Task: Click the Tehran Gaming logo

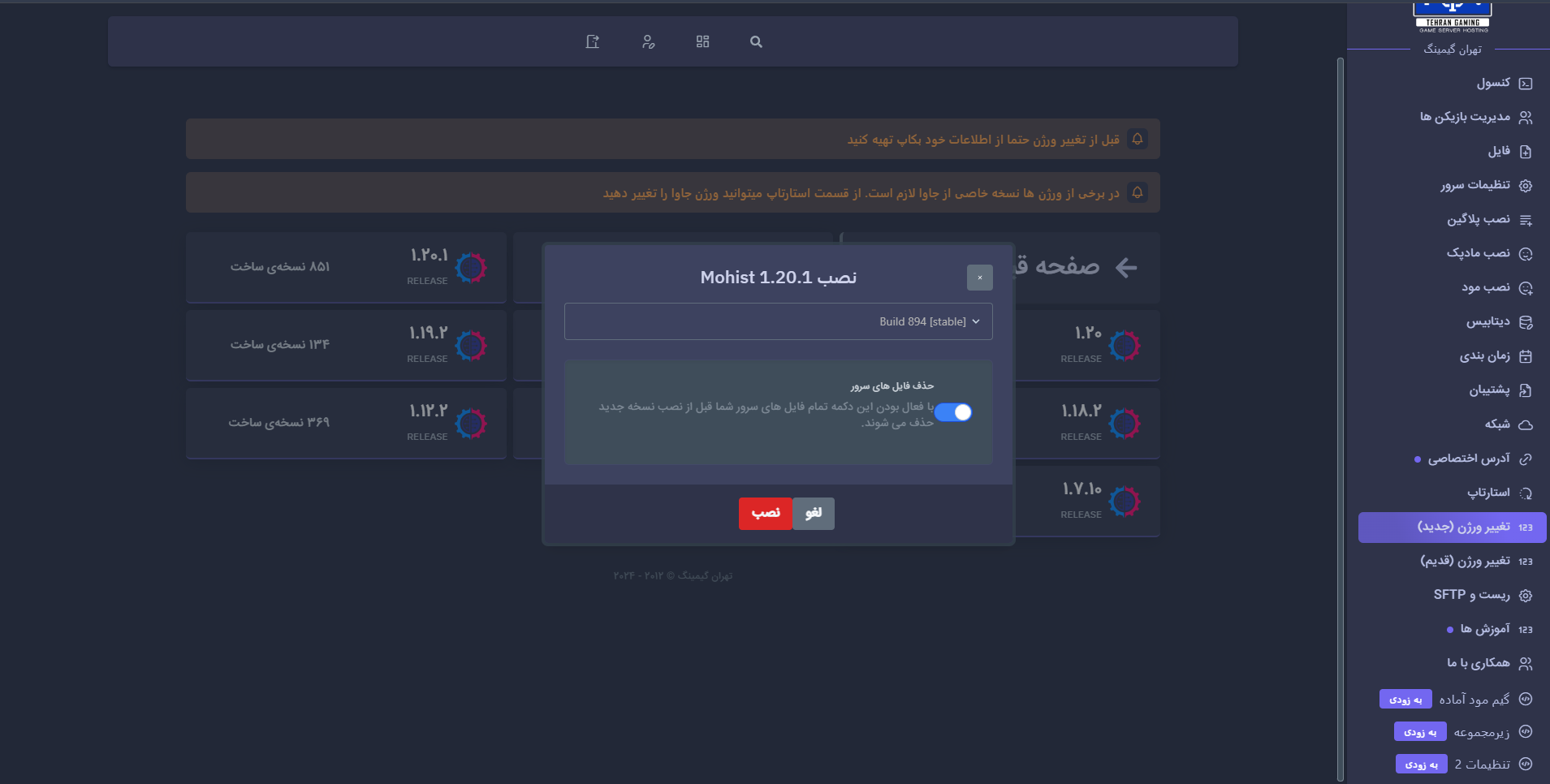Action: (1453, 17)
